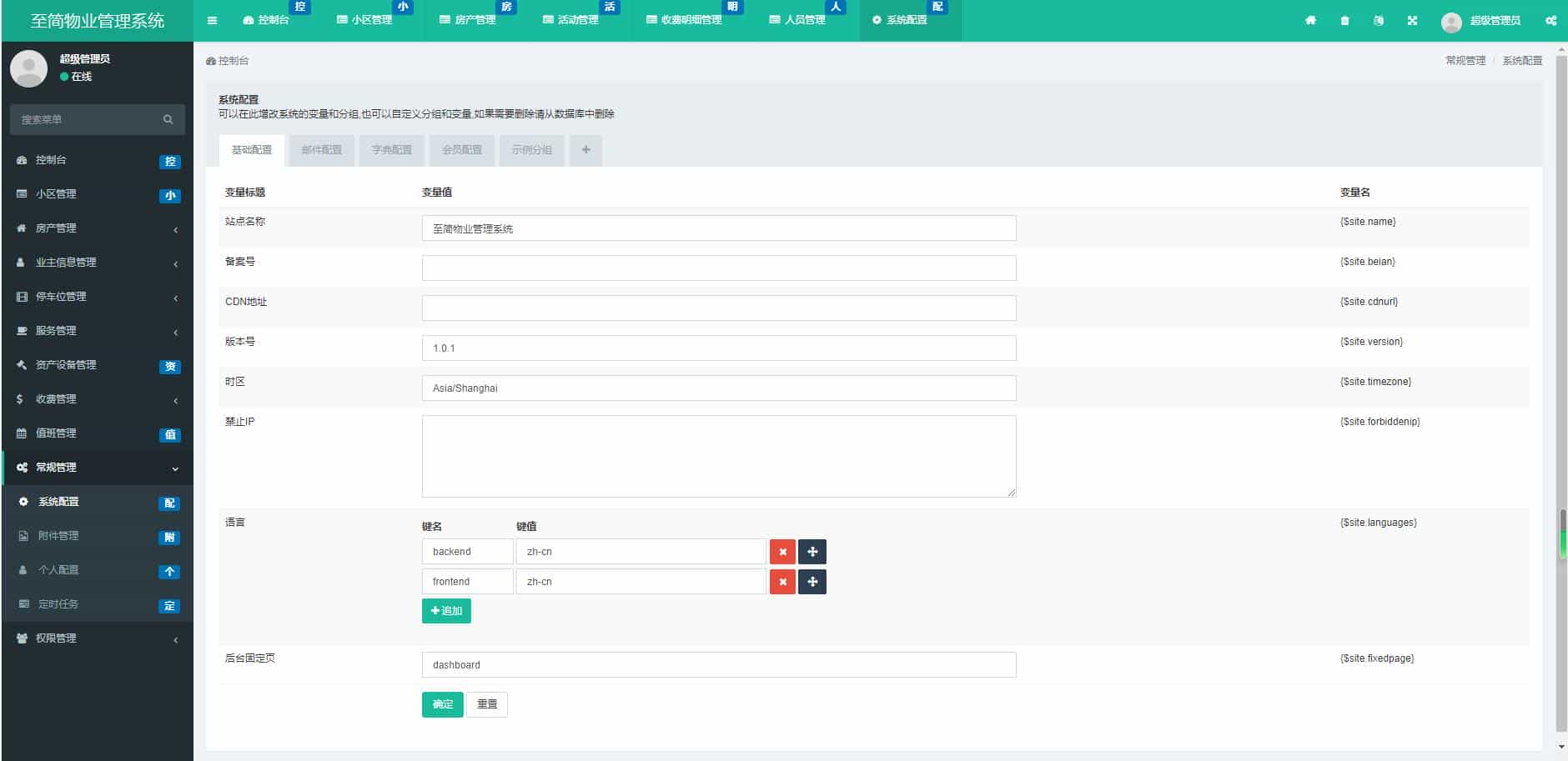Click the 站点名称 input field
Screen dimensions: 1568x761
719,228
